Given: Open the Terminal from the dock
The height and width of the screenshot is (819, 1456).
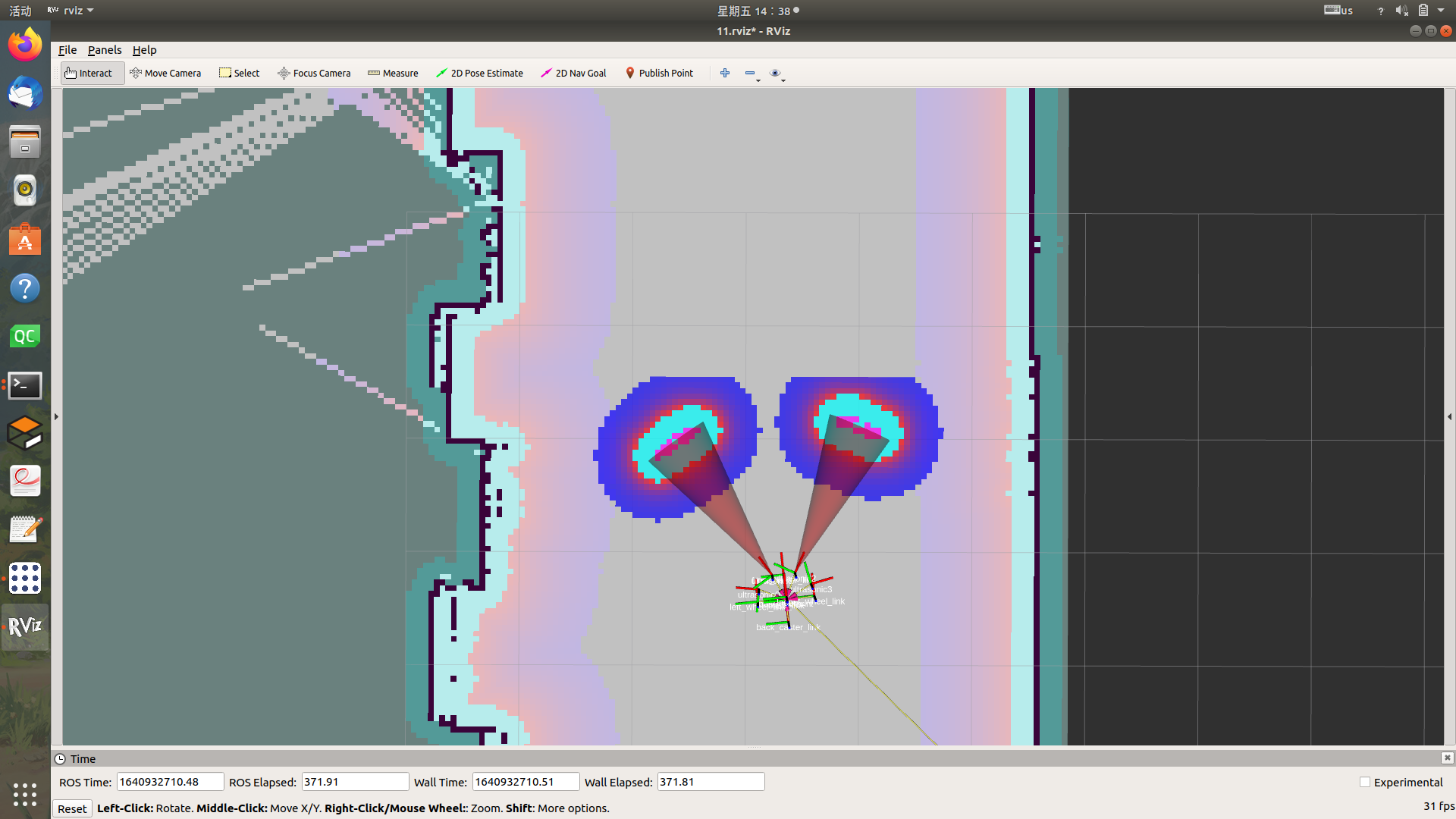Looking at the screenshot, I should tap(25, 385).
